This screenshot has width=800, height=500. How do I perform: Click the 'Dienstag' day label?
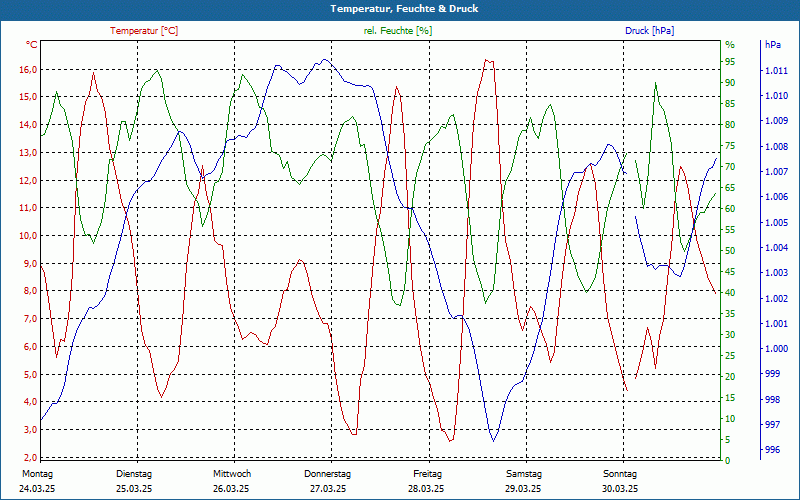click(134, 474)
